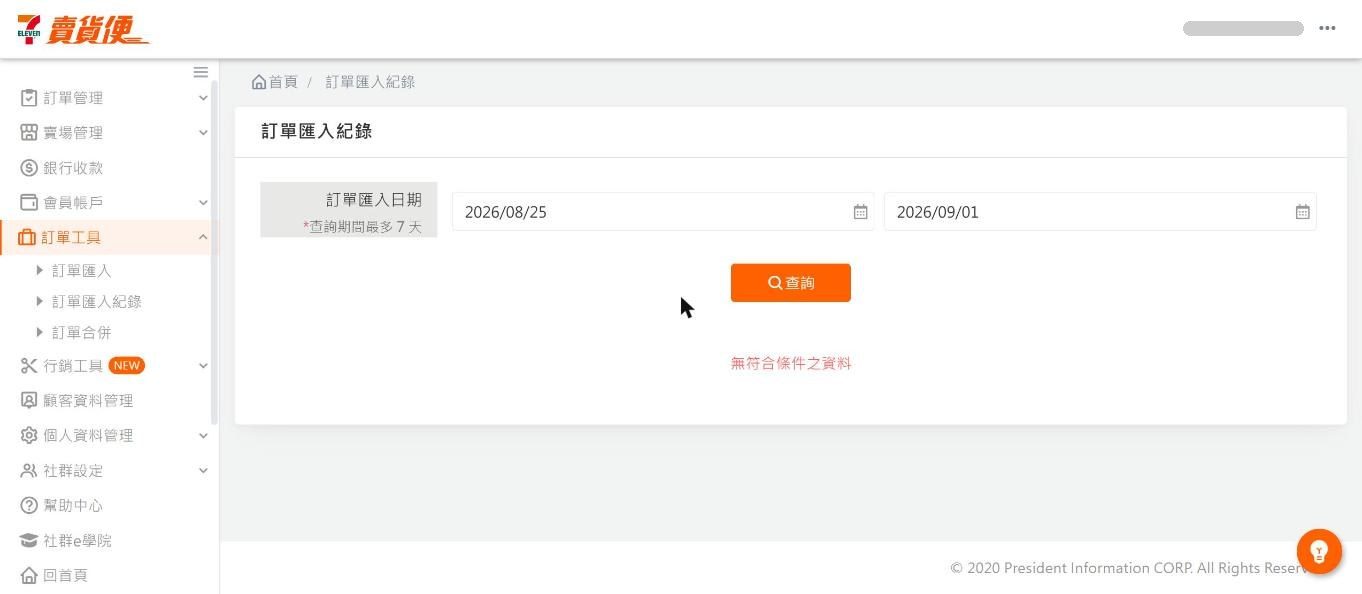Screen dimensions: 1362x594
Task: Go to 首頁 via breadcrumb link
Action: (x=275, y=82)
